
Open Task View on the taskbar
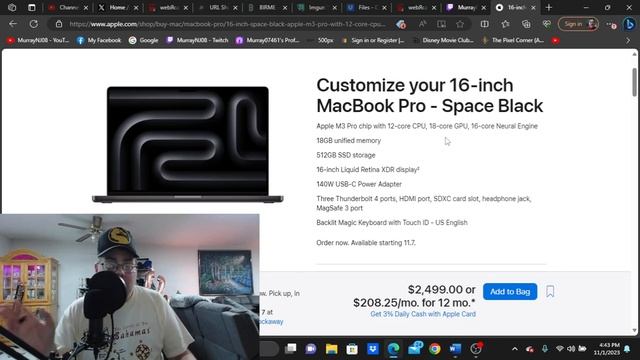(291, 349)
